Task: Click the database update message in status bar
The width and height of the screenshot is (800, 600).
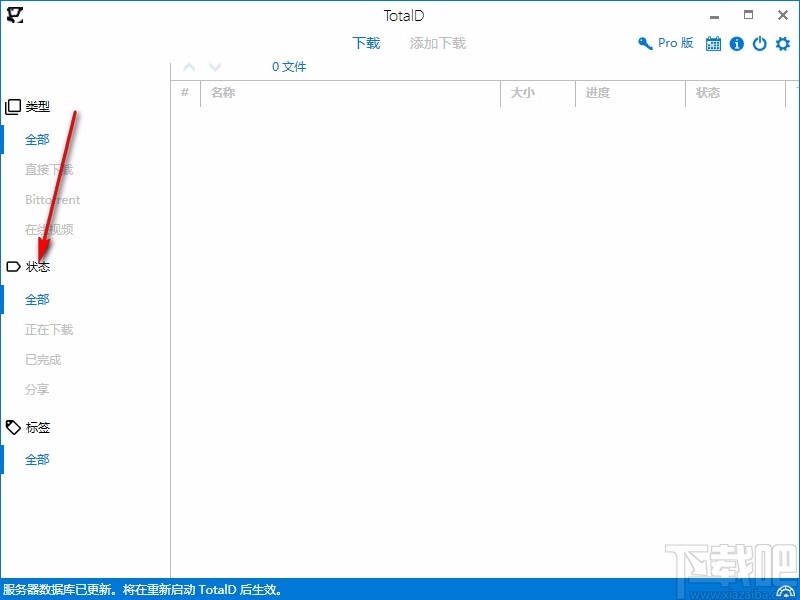Action: point(140,590)
